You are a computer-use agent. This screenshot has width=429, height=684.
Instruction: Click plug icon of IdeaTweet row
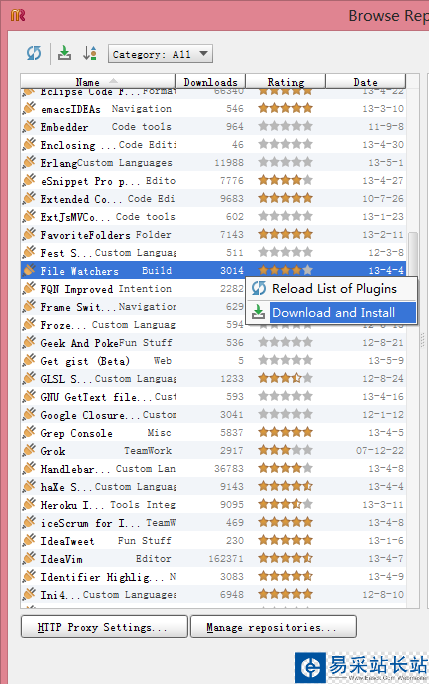point(29,540)
